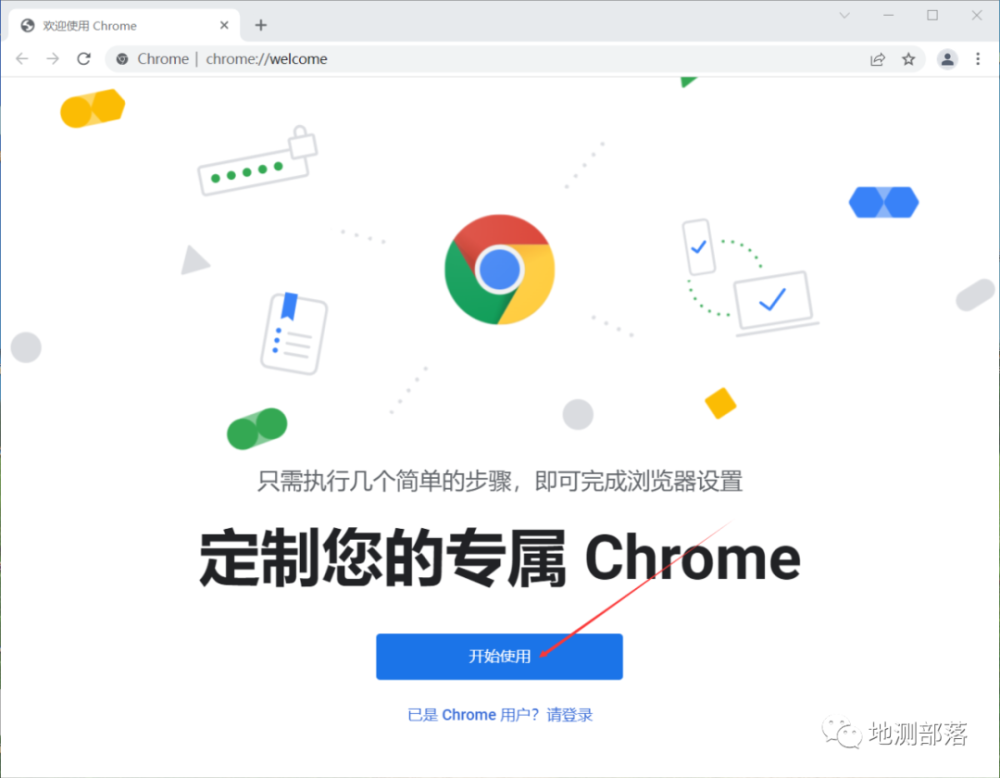1000x778 pixels.
Task: Open the share this page icon
Action: point(878,59)
